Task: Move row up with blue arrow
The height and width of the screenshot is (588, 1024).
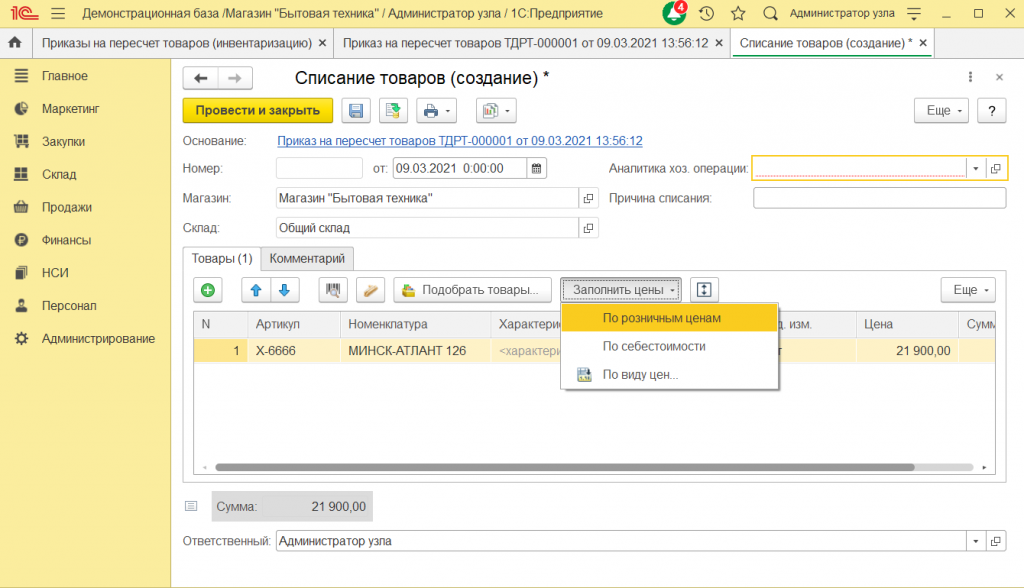Action: point(256,290)
